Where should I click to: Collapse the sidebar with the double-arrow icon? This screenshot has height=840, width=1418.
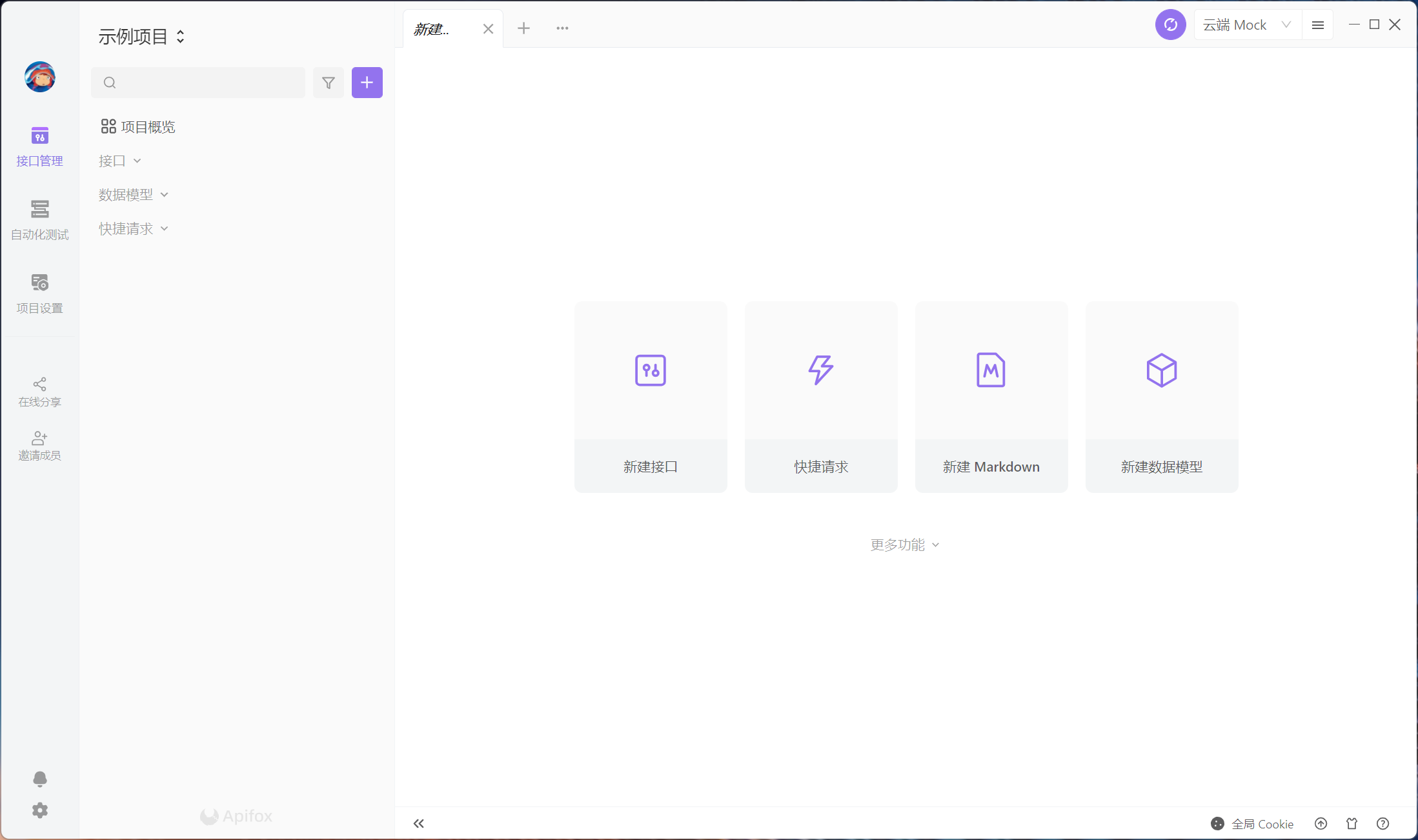[x=419, y=823]
